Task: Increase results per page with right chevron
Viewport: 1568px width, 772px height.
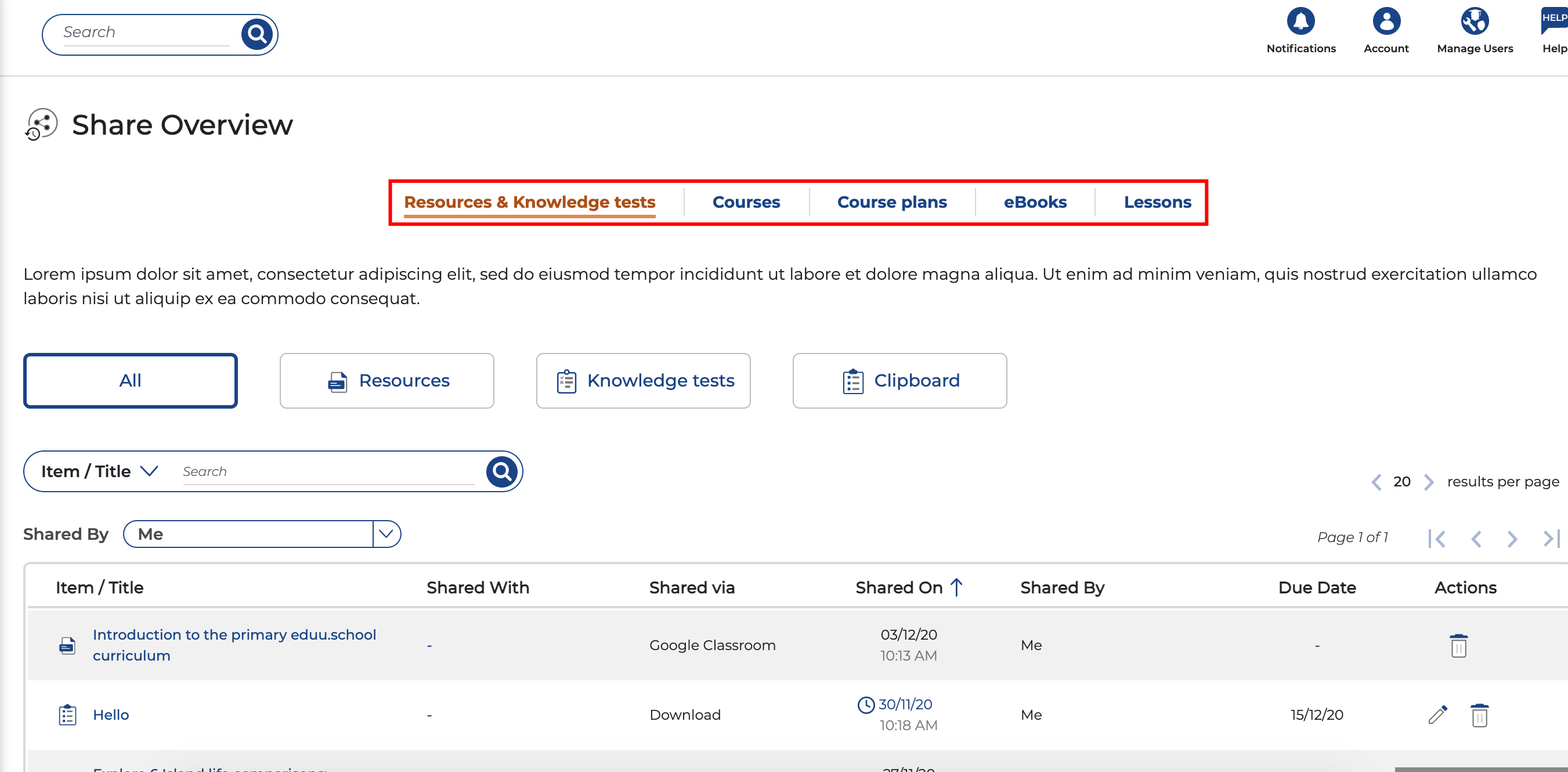Action: (x=1429, y=482)
